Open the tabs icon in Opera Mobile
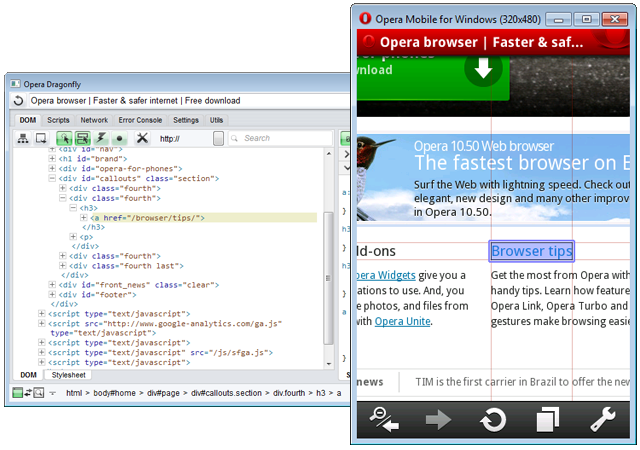 pos(547,419)
